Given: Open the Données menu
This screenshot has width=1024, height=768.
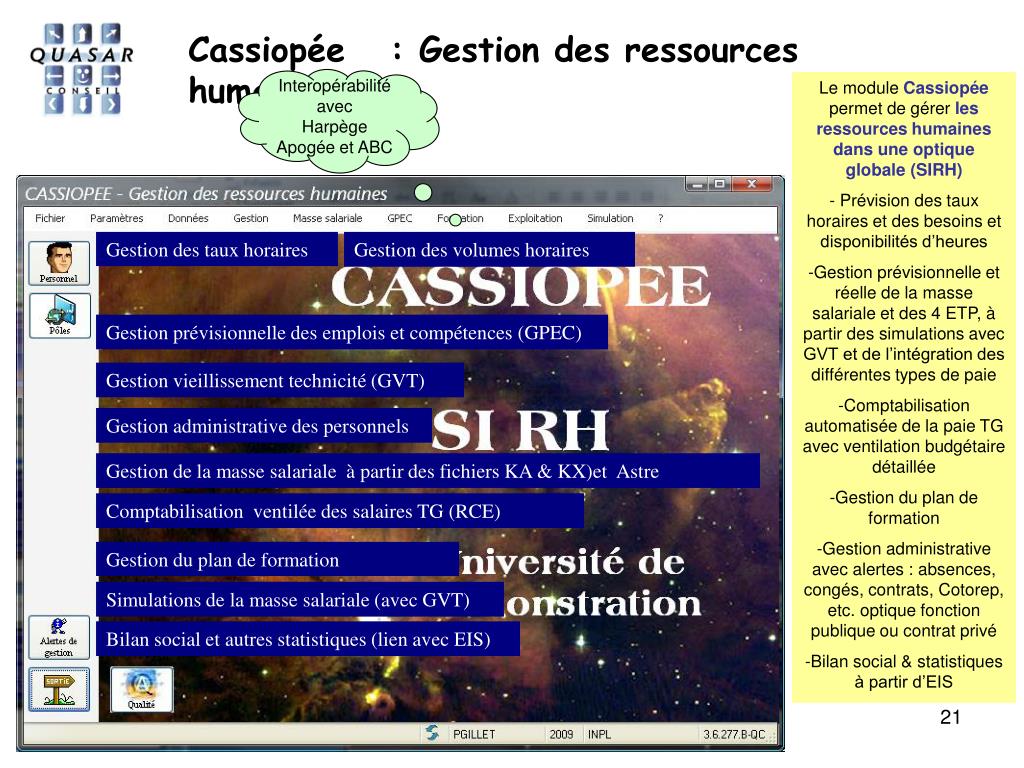Looking at the screenshot, I should click(x=188, y=218).
